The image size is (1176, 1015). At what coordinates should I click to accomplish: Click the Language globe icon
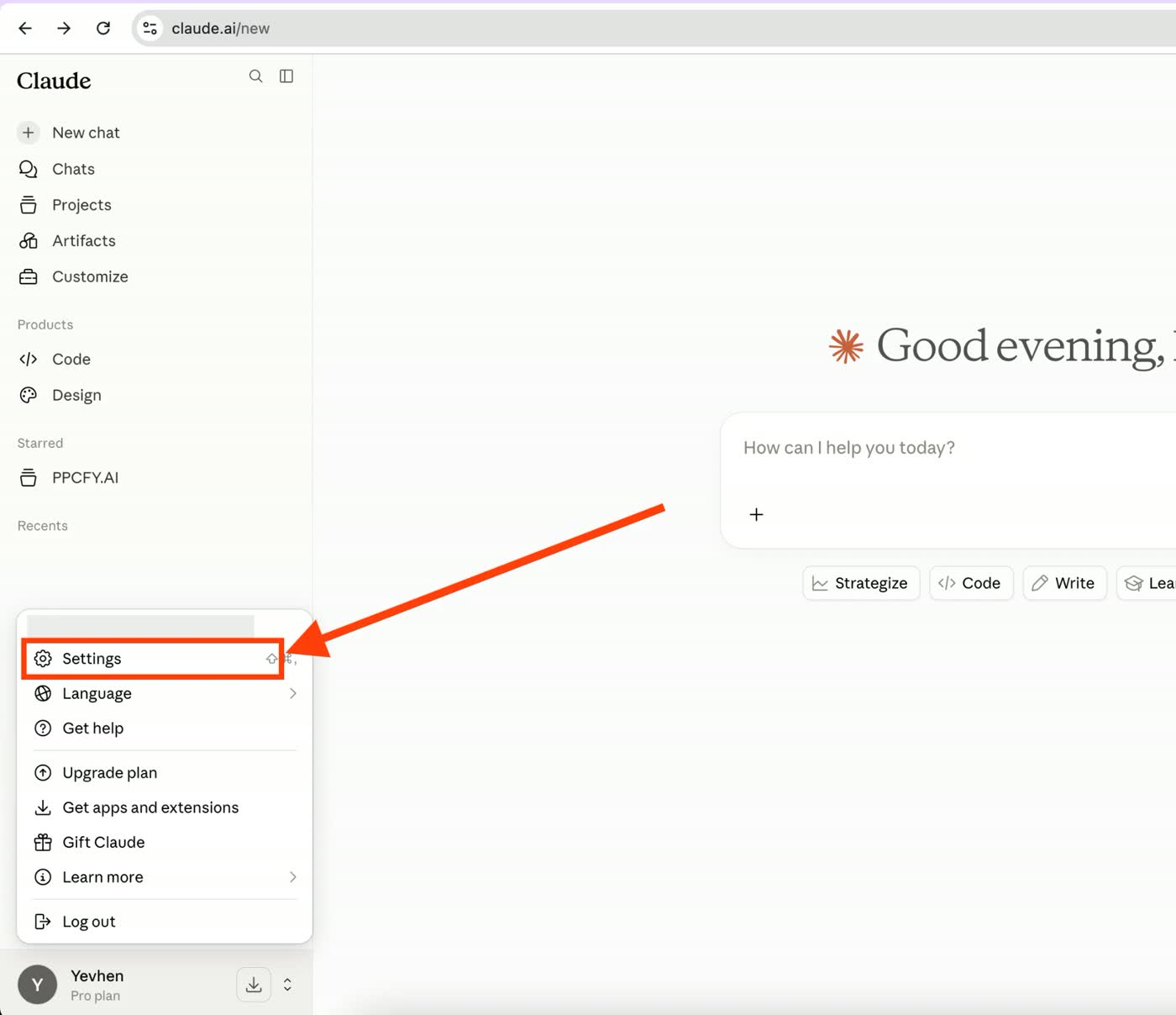click(x=43, y=693)
